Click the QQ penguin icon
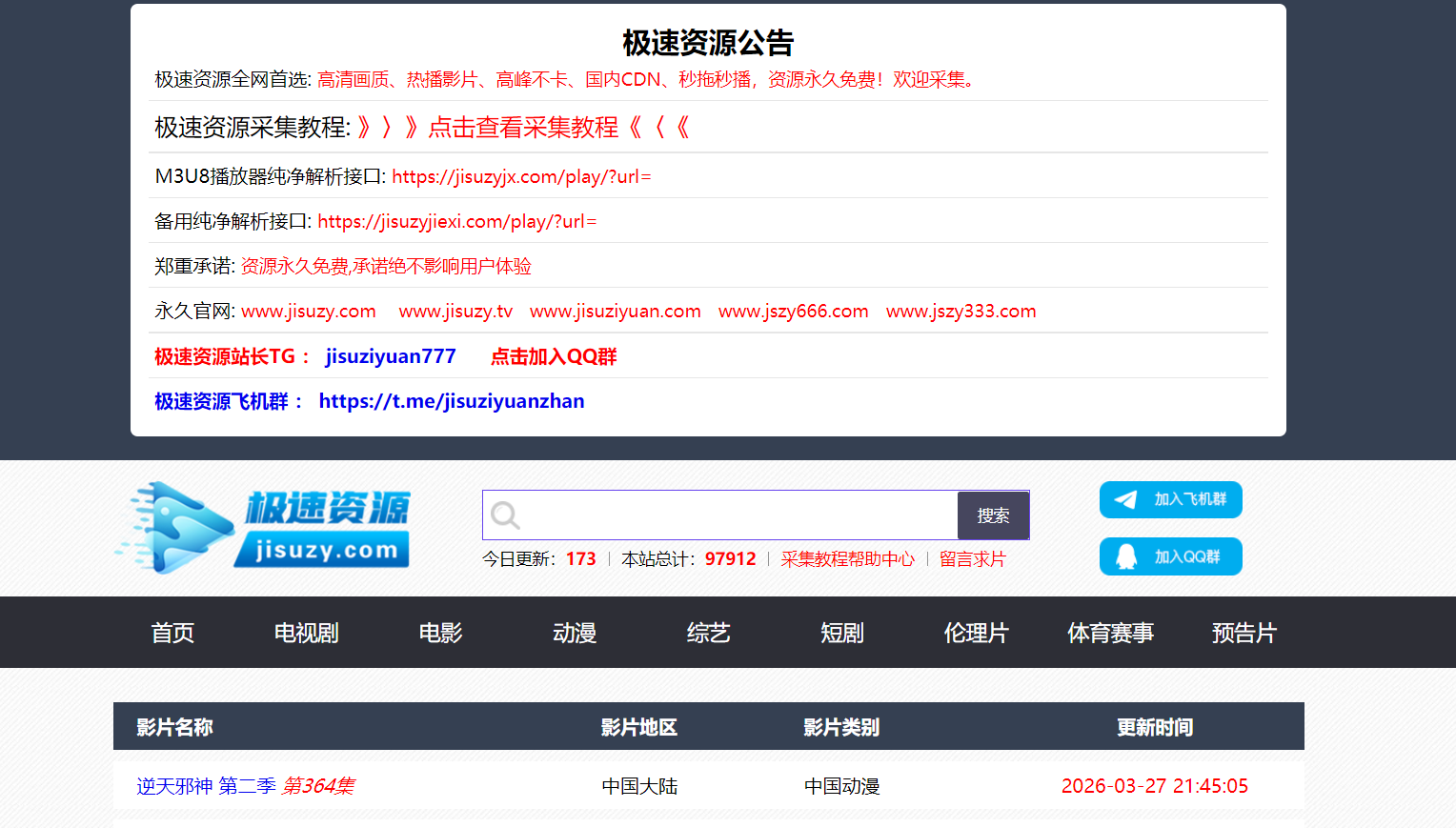 1125,557
